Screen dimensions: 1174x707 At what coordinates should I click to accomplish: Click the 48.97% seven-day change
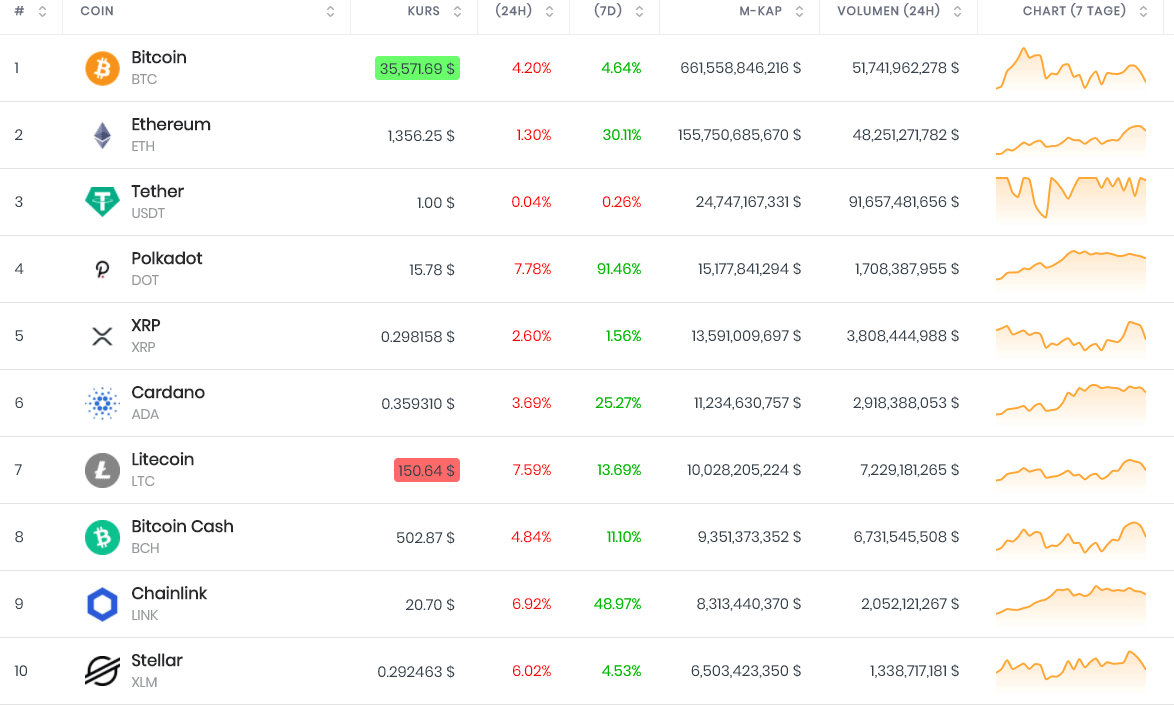click(x=618, y=604)
